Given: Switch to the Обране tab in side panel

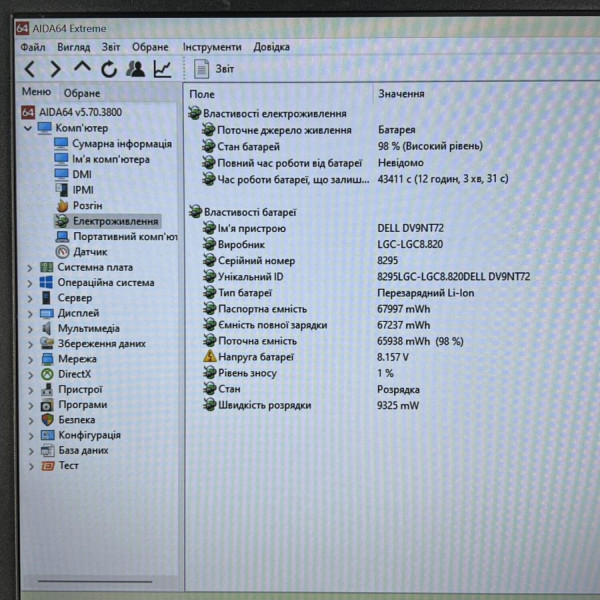Looking at the screenshot, I should tap(82, 93).
